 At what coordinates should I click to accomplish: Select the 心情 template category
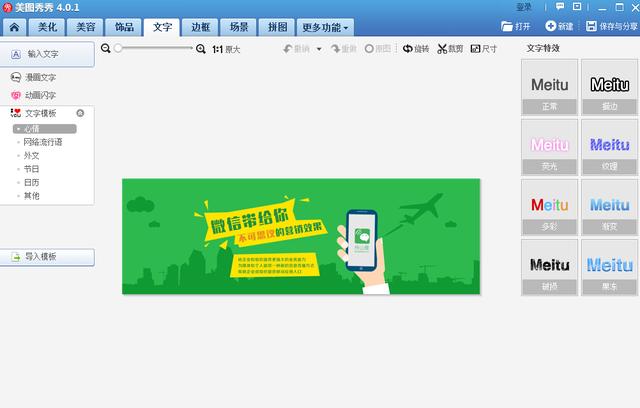[44, 129]
